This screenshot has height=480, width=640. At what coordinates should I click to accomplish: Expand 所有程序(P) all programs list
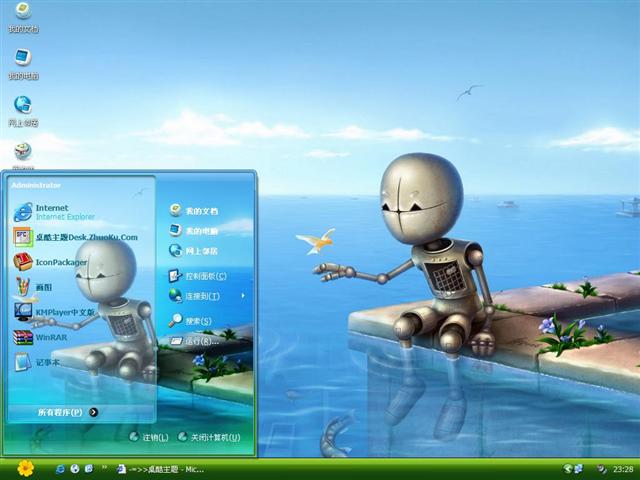click(68, 412)
